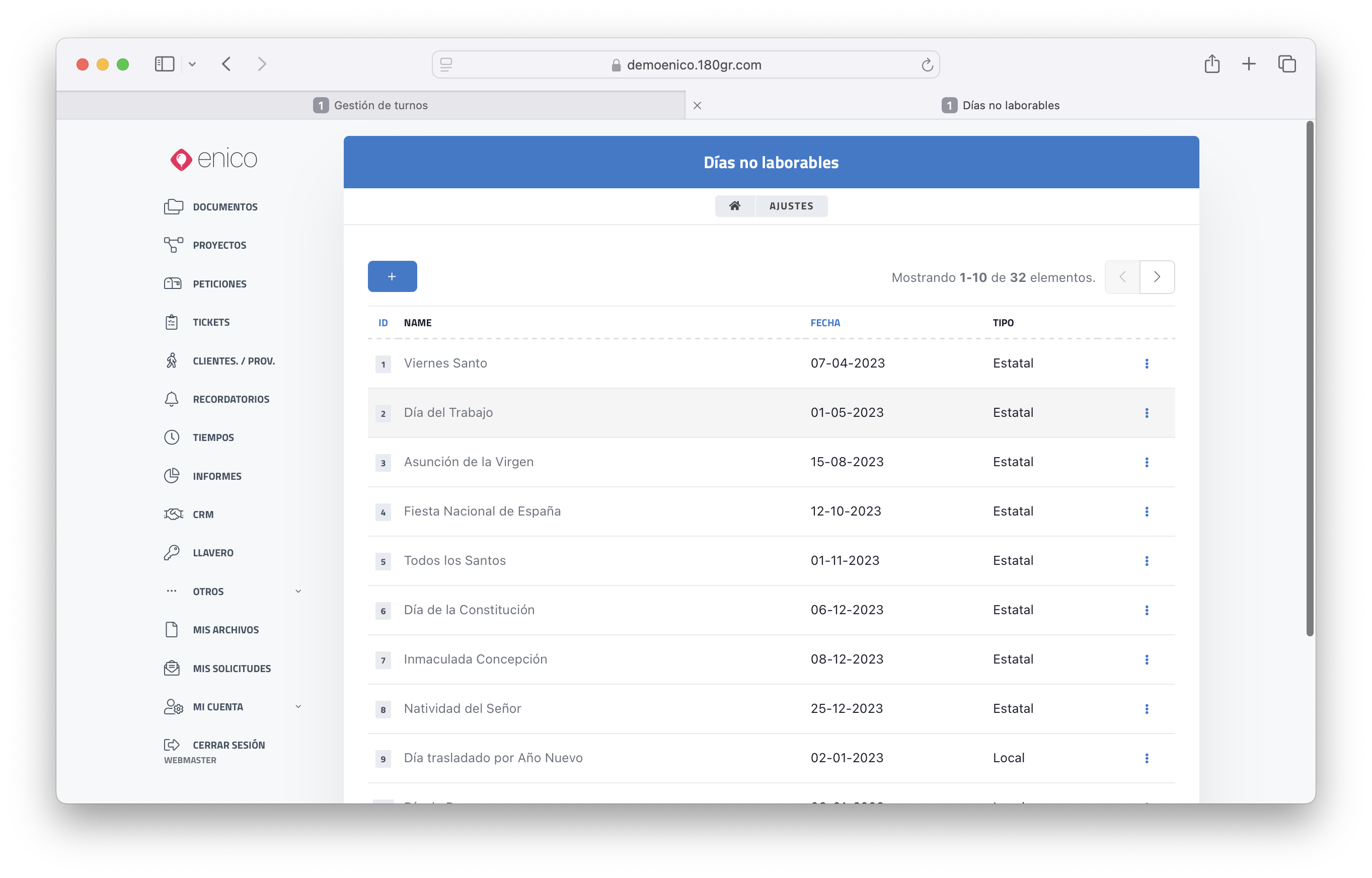The image size is (1372, 878).
Task: Go to next page of results
Action: 1157,277
